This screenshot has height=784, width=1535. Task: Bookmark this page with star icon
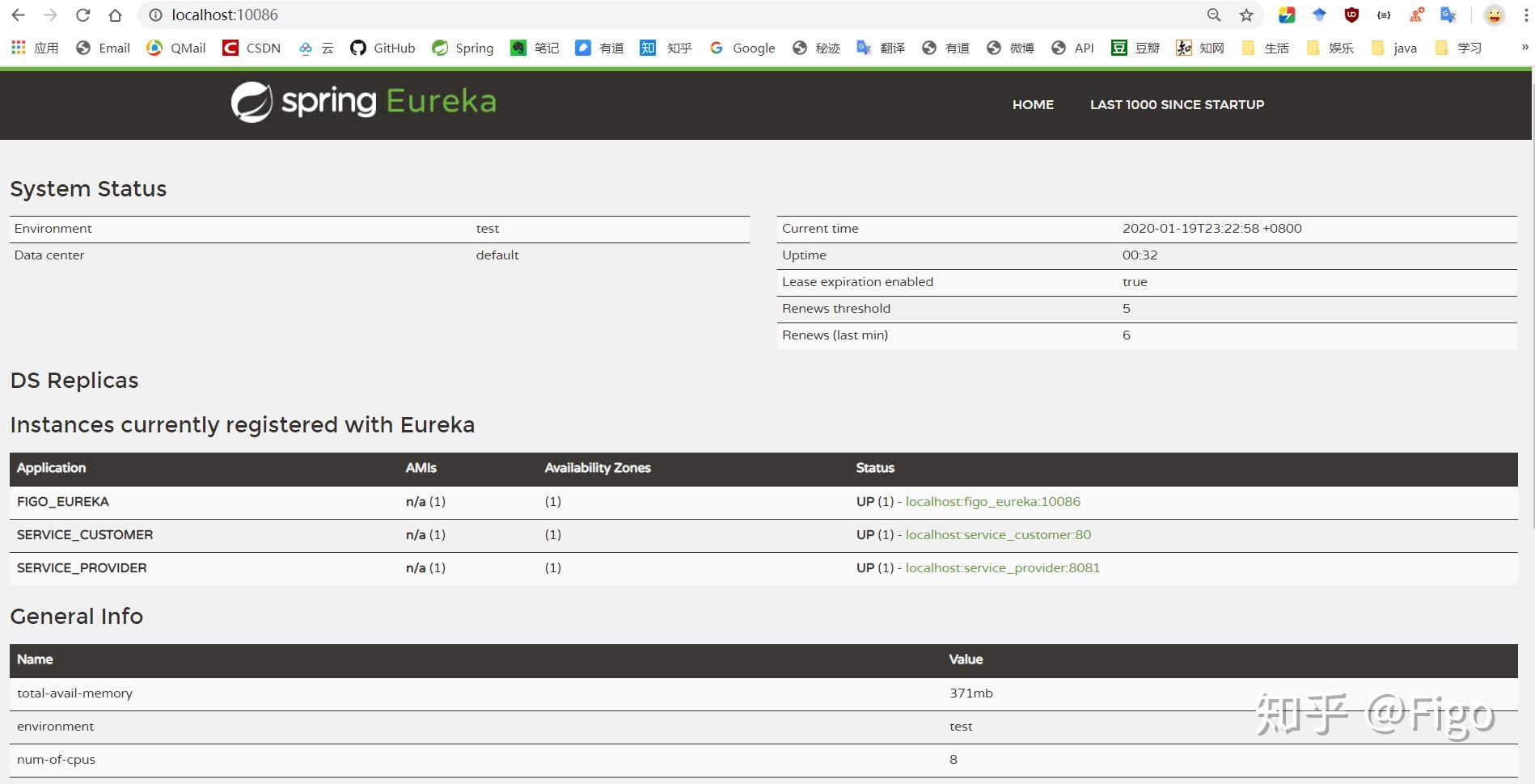(1246, 15)
